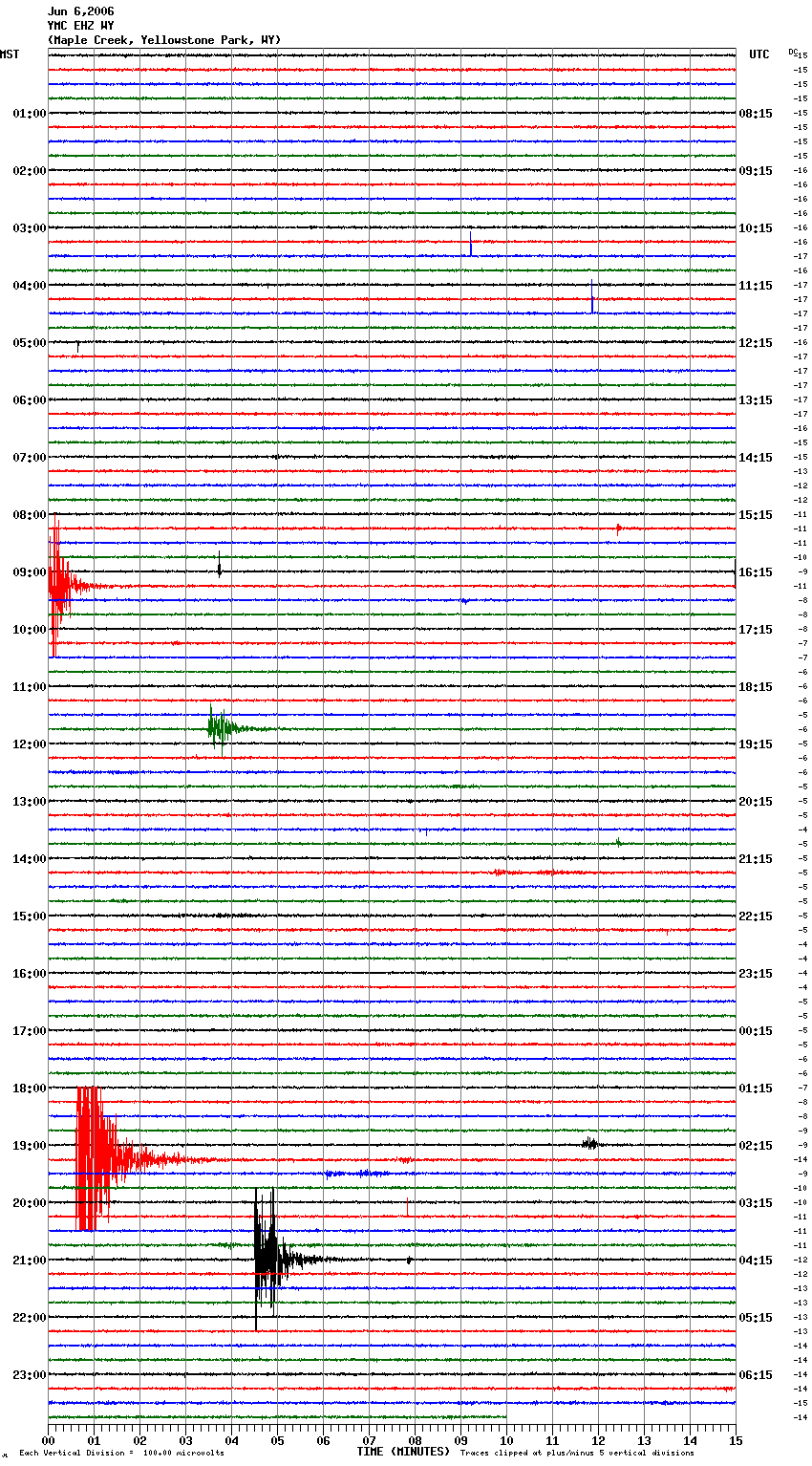
Task: Click the "MST" time zone header
Action: (10, 54)
